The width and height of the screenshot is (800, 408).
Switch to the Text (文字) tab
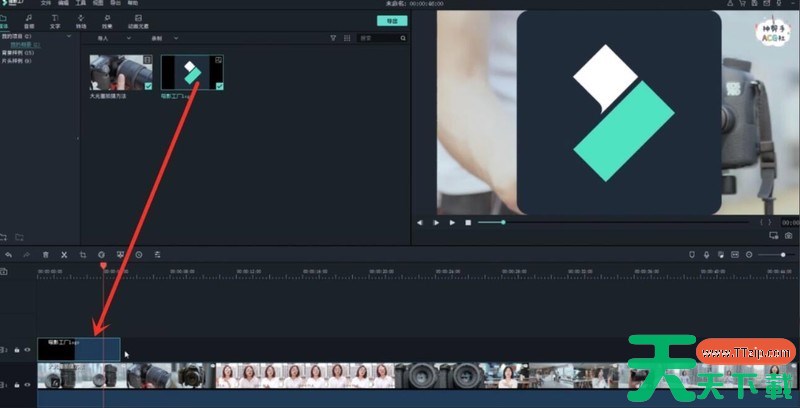(x=55, y=21)
